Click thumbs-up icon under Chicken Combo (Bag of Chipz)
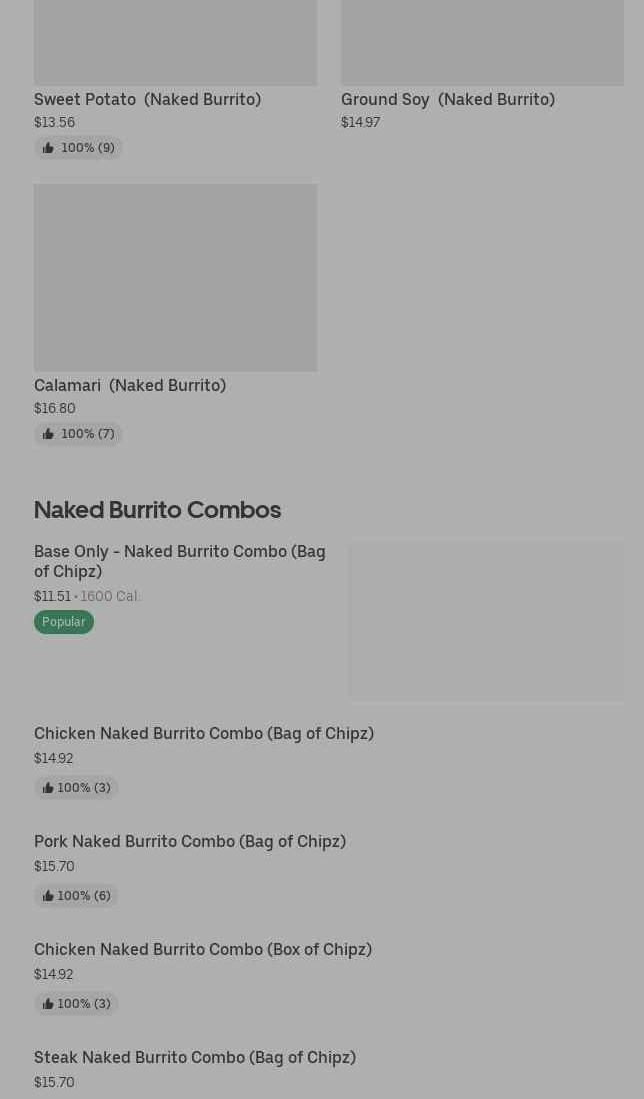Screen dimensions: 644x1099 [48, 788]
